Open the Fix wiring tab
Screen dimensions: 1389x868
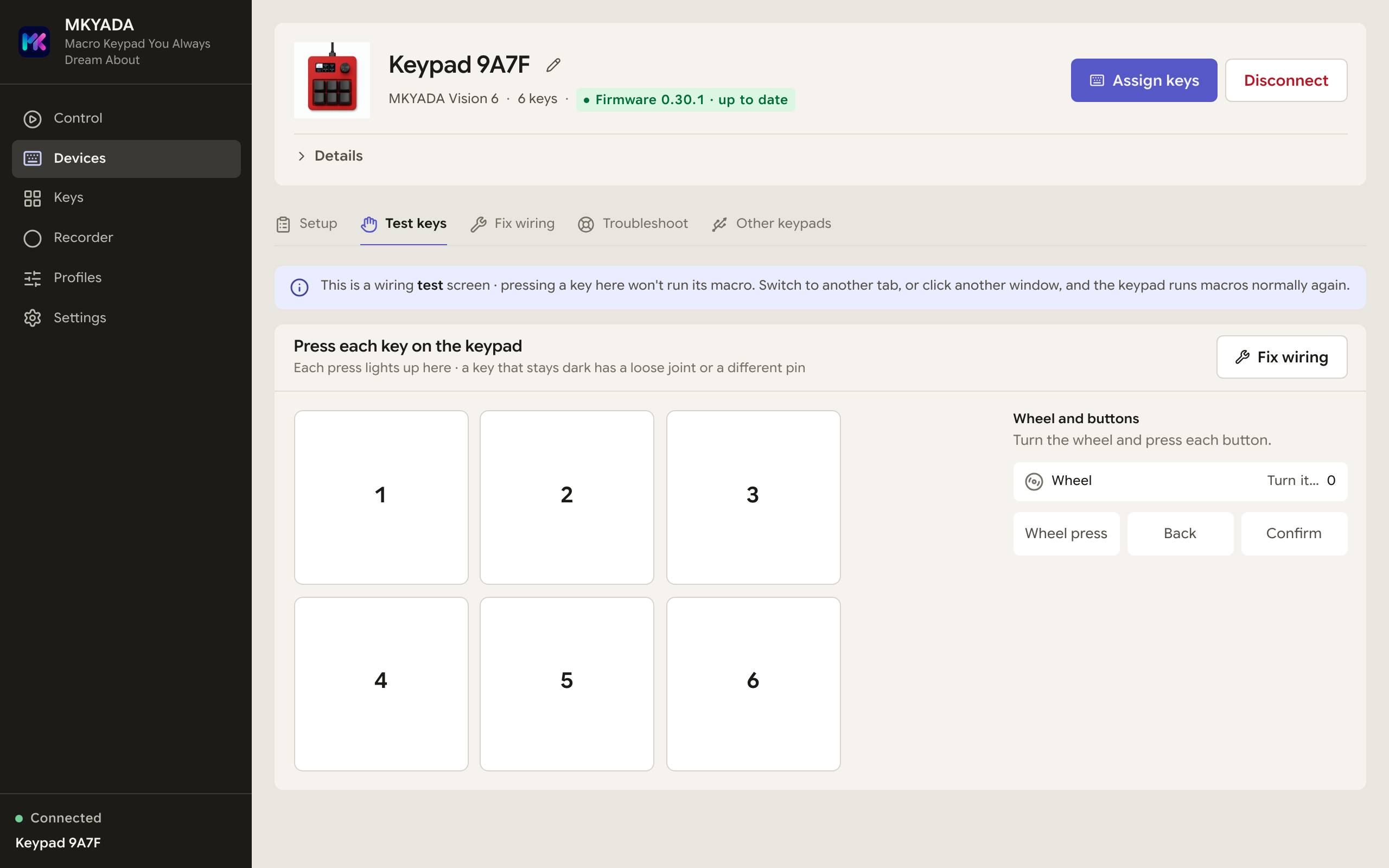point(512,224)
